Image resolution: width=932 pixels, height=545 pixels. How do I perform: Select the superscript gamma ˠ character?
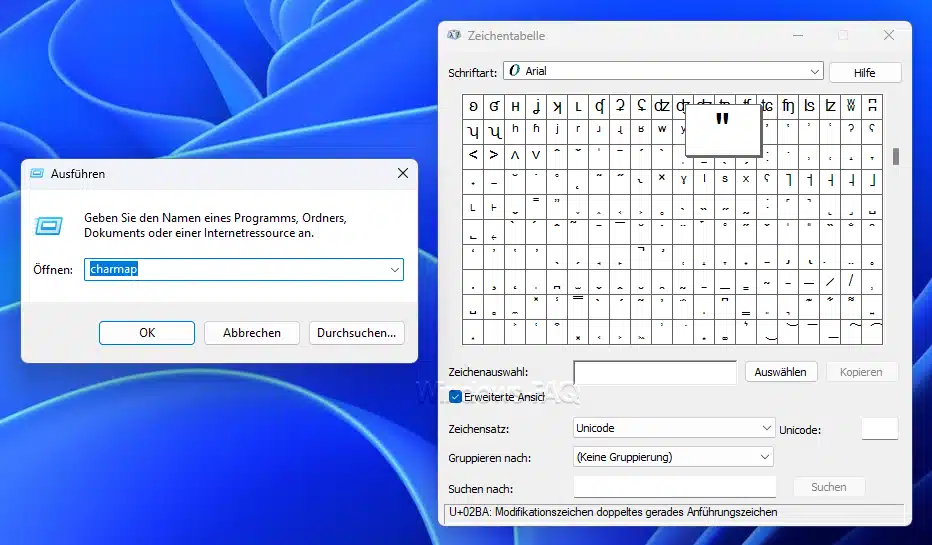683,182
